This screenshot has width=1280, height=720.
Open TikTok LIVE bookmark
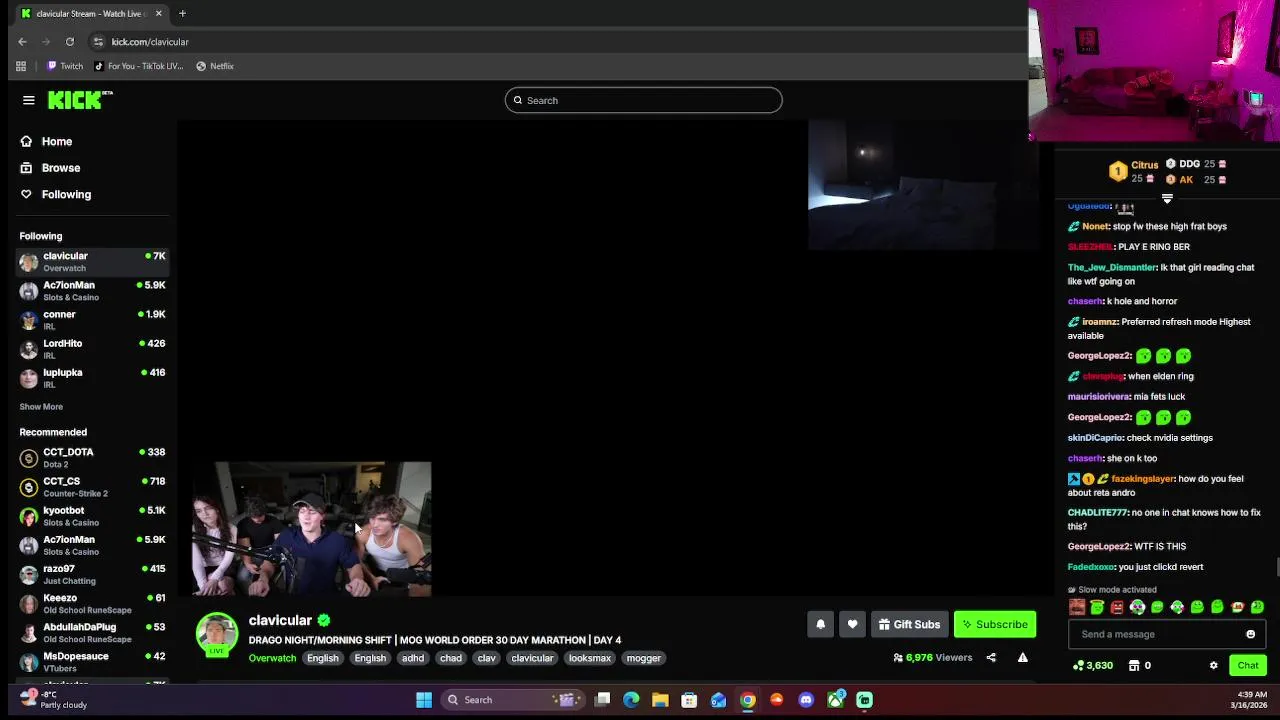pos(139,66)
